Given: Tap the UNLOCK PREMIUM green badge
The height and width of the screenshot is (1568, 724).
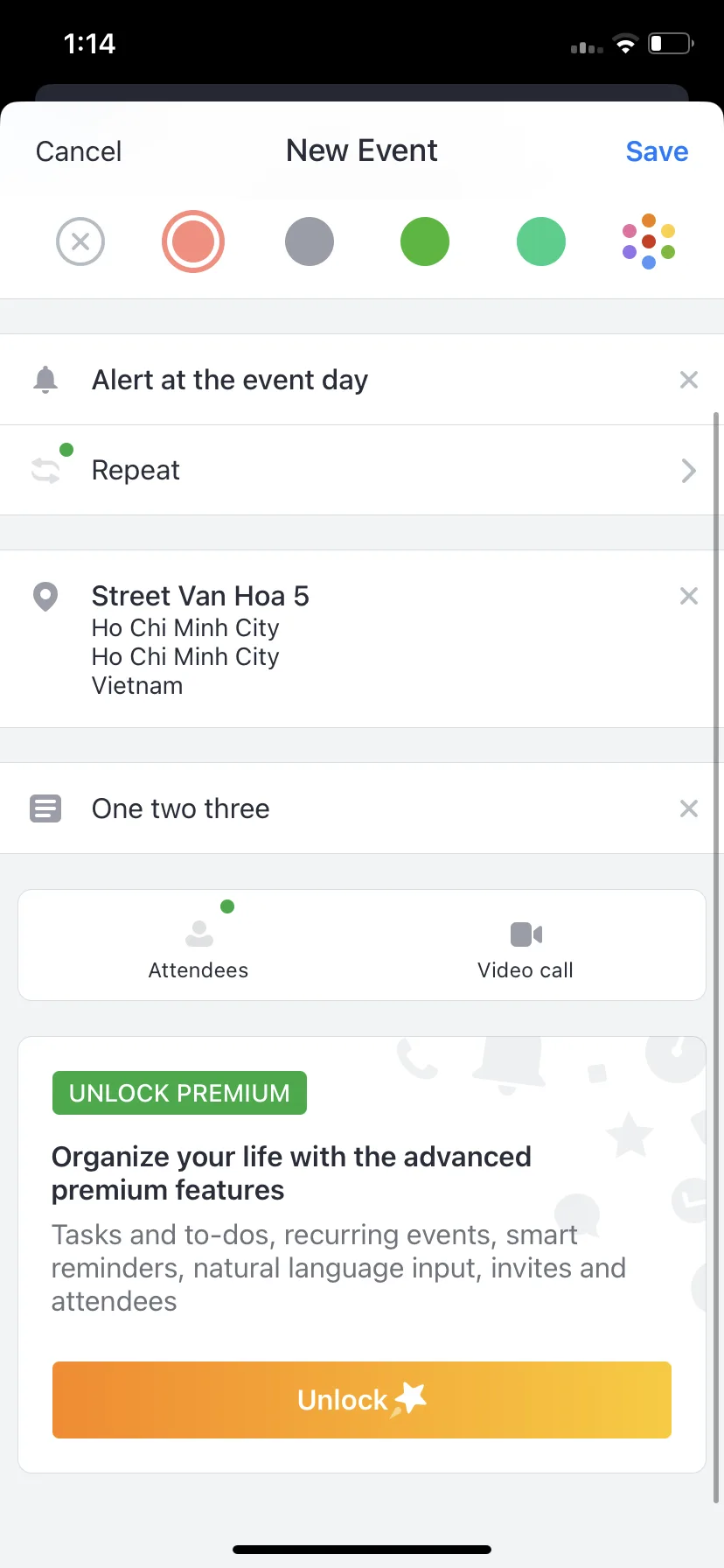Looking at the screenshot, I should (179, 1093).
